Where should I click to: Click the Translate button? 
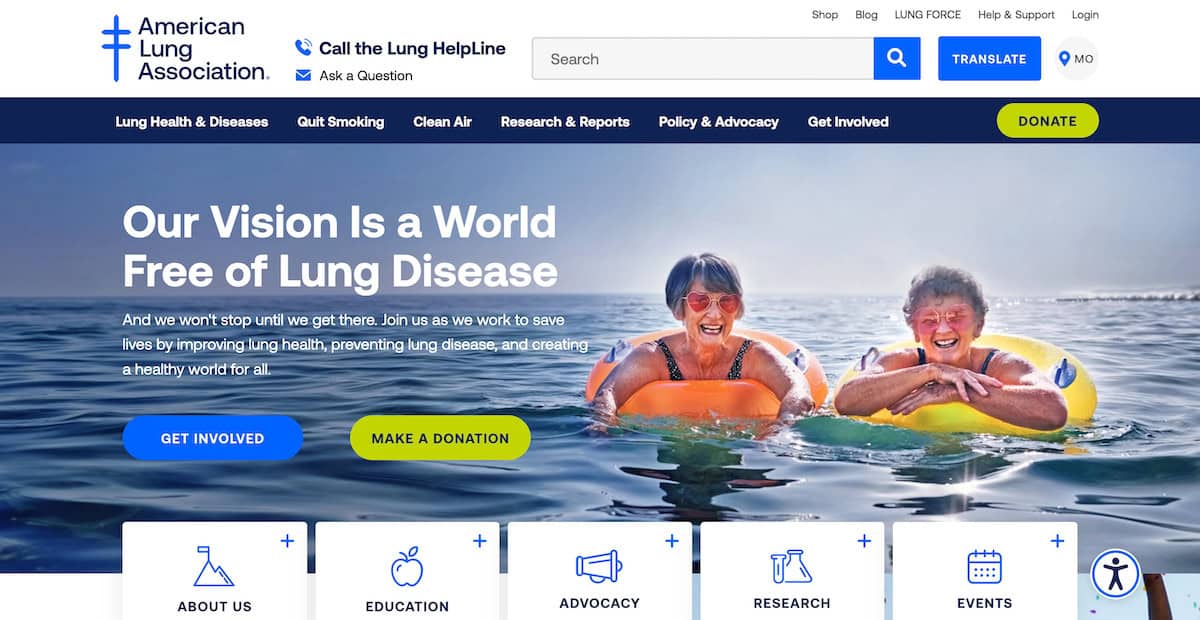(x=989, y=59)
